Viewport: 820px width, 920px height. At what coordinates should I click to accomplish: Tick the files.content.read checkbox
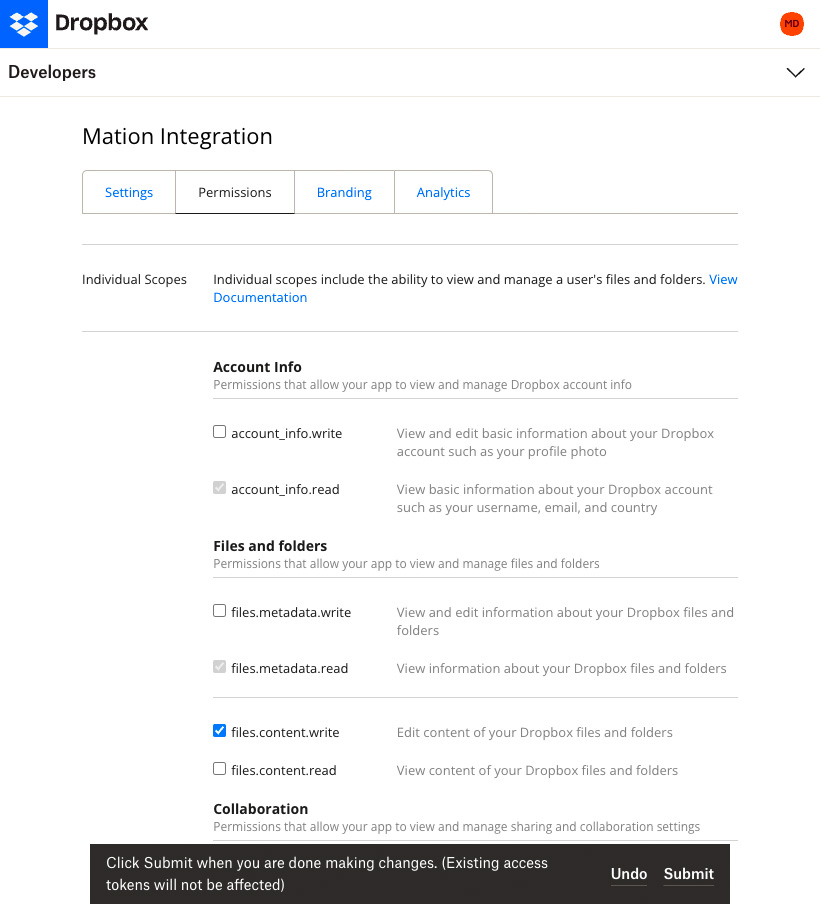(x=219, y=769)
